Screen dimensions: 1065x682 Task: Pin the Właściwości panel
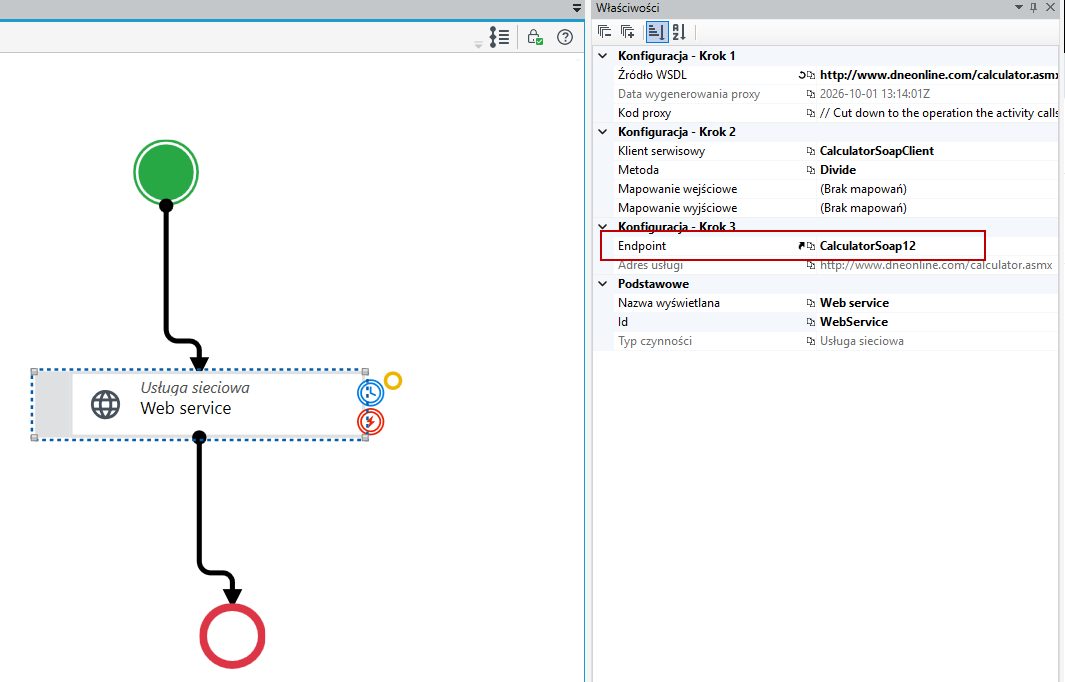[x=1033, y=7]
